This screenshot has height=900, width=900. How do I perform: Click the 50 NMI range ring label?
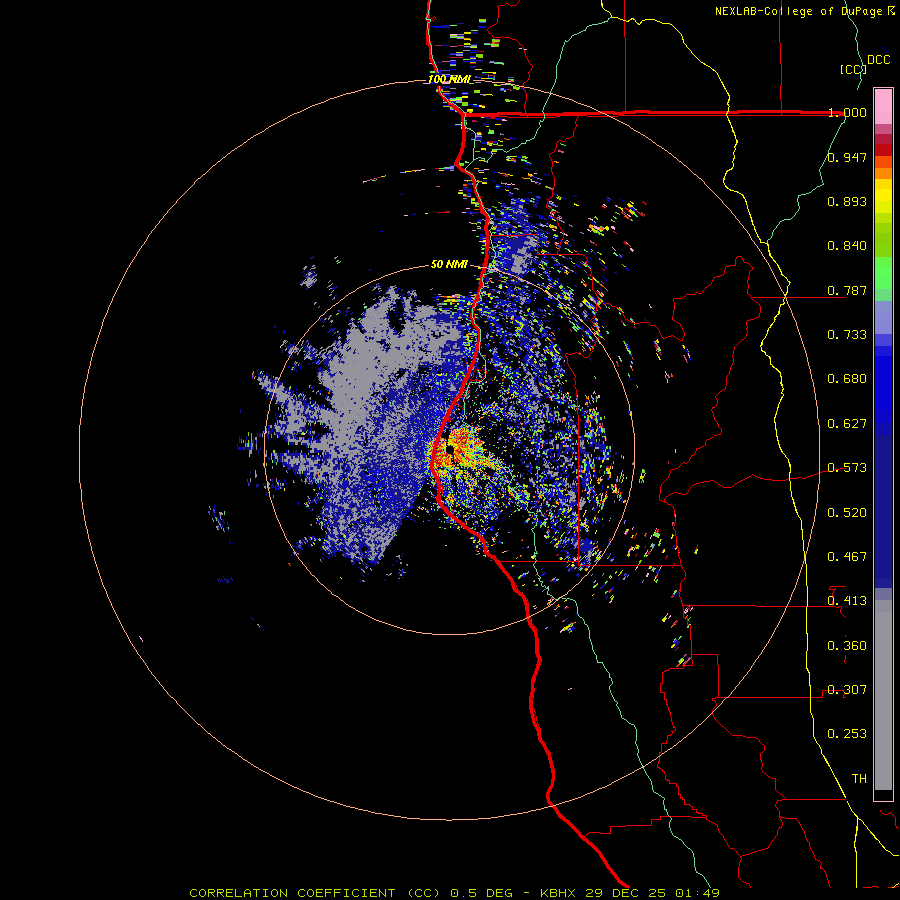pyautogui.click(x=449, y=264)
